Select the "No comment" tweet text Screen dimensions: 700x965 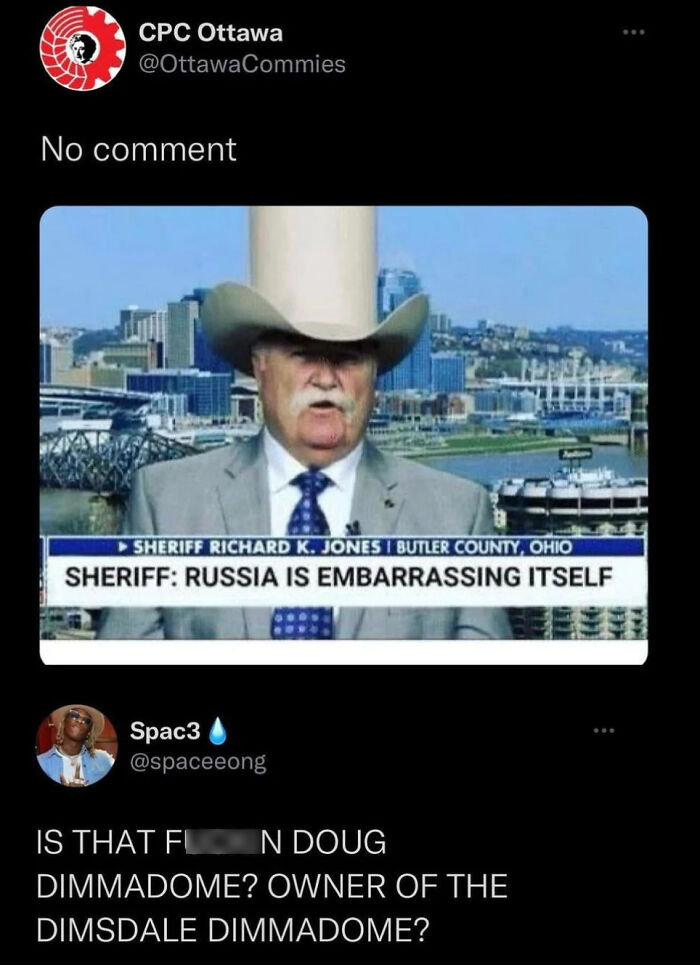point(139,150)
